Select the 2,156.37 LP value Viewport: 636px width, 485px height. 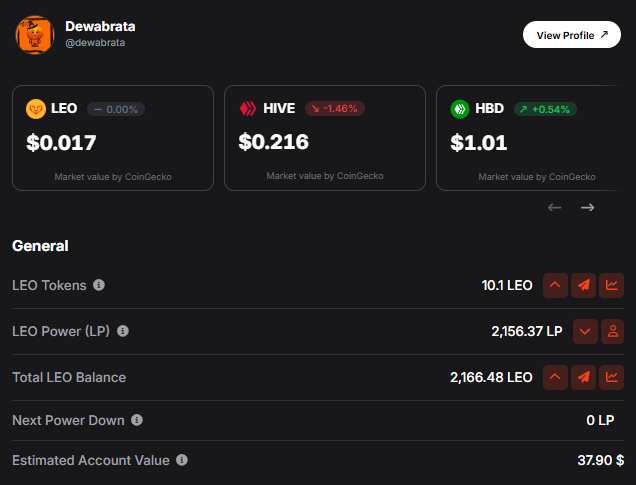pyautogui.click(x=527, y=331)
